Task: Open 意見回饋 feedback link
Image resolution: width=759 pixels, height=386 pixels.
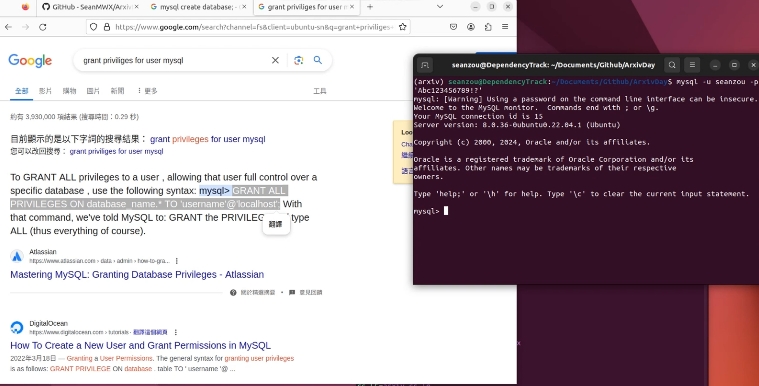Action: click(x=305, y=293)
